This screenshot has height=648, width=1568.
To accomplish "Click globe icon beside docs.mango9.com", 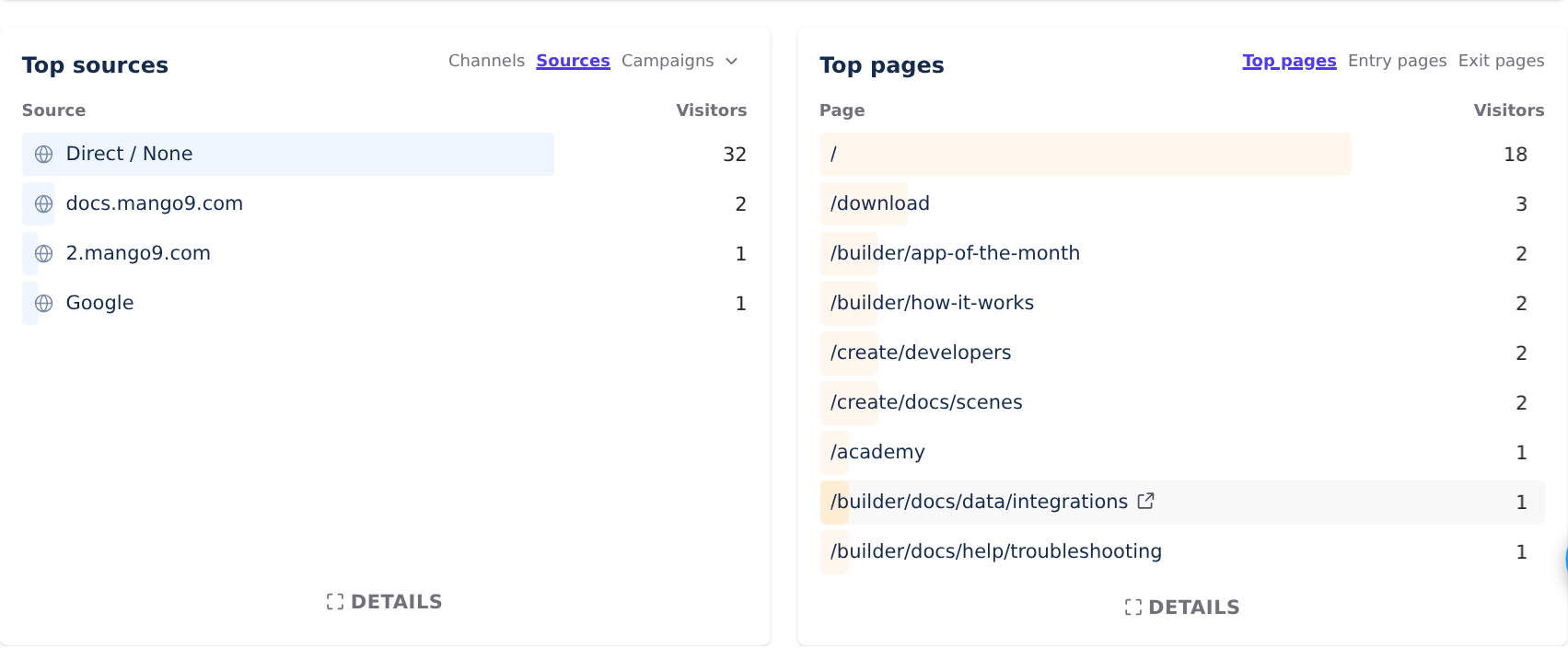I will (x=43, y=204).
